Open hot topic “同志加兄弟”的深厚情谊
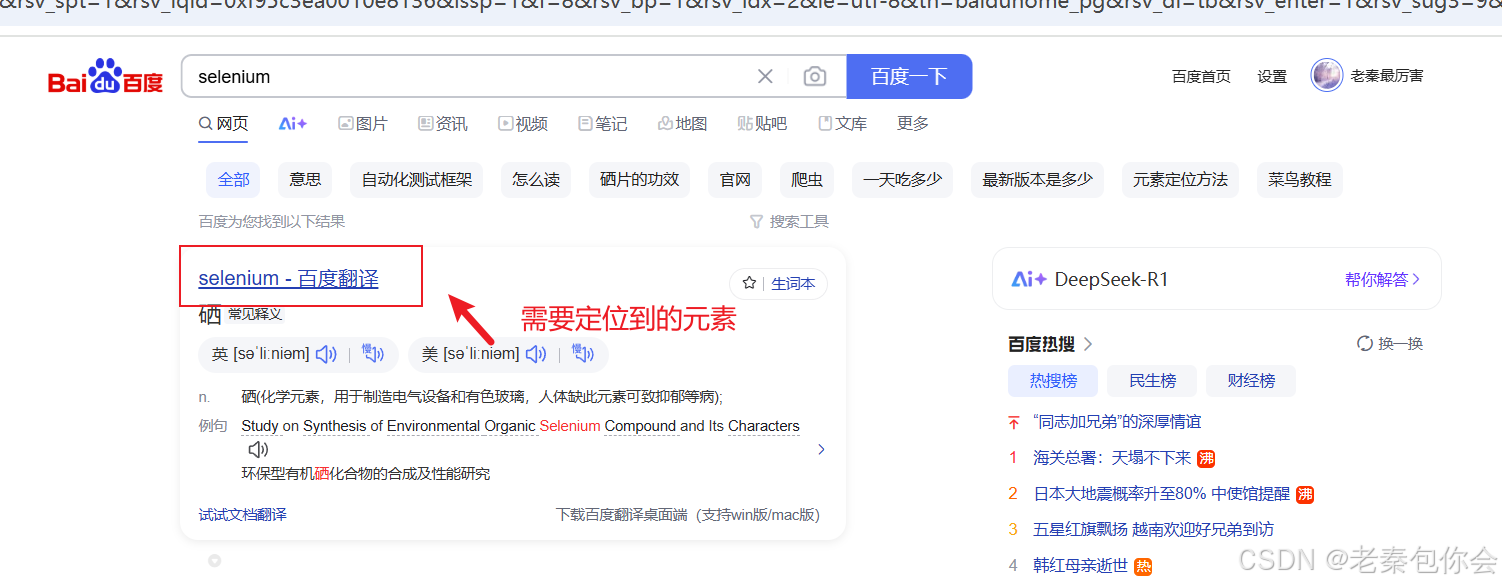 coord(1117,422)
